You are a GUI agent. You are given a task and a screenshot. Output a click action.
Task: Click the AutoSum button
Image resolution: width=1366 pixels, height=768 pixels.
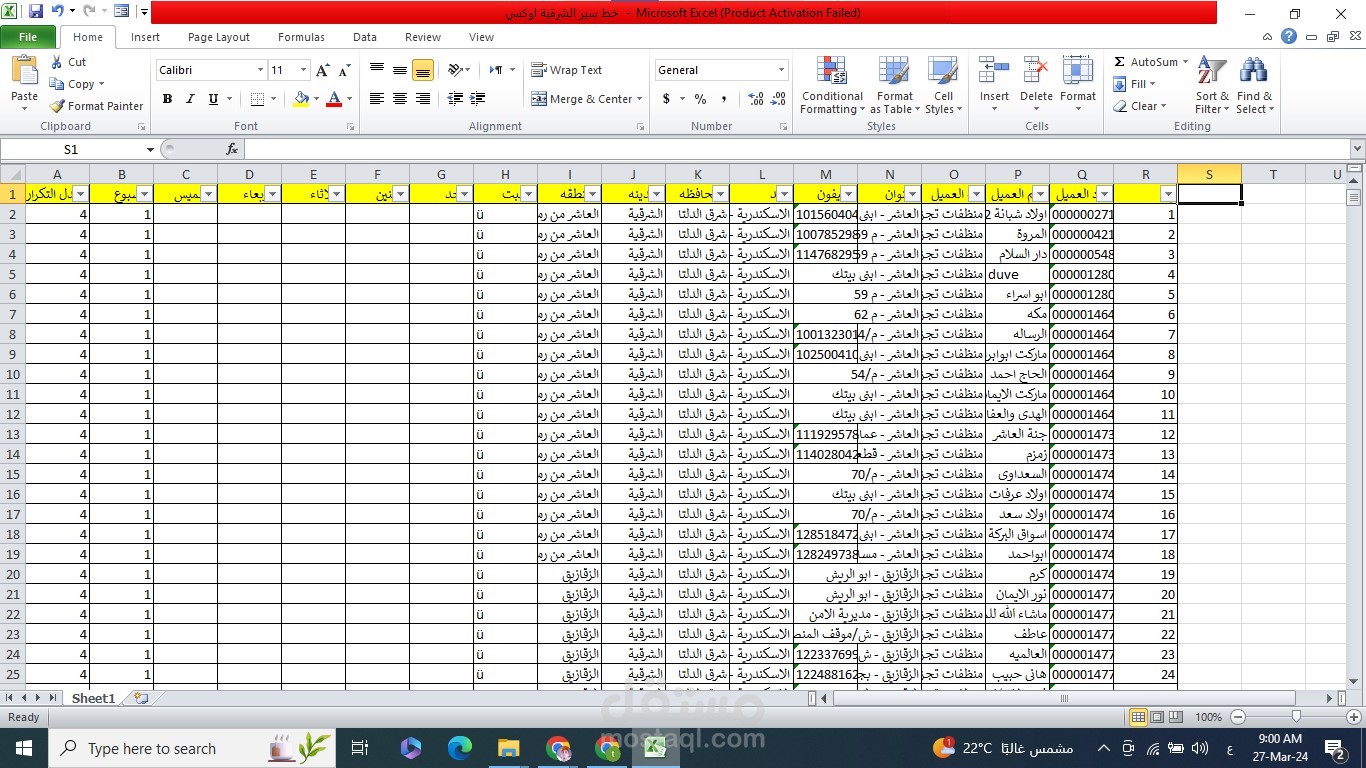[1145, 62]
